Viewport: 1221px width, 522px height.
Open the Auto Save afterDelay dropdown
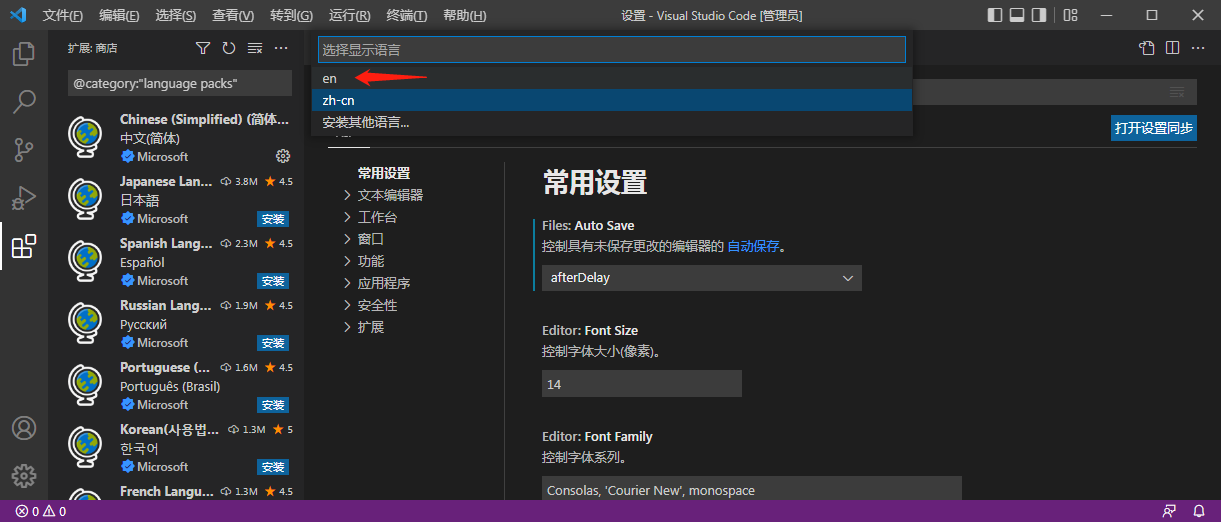[x=702, y=278]
